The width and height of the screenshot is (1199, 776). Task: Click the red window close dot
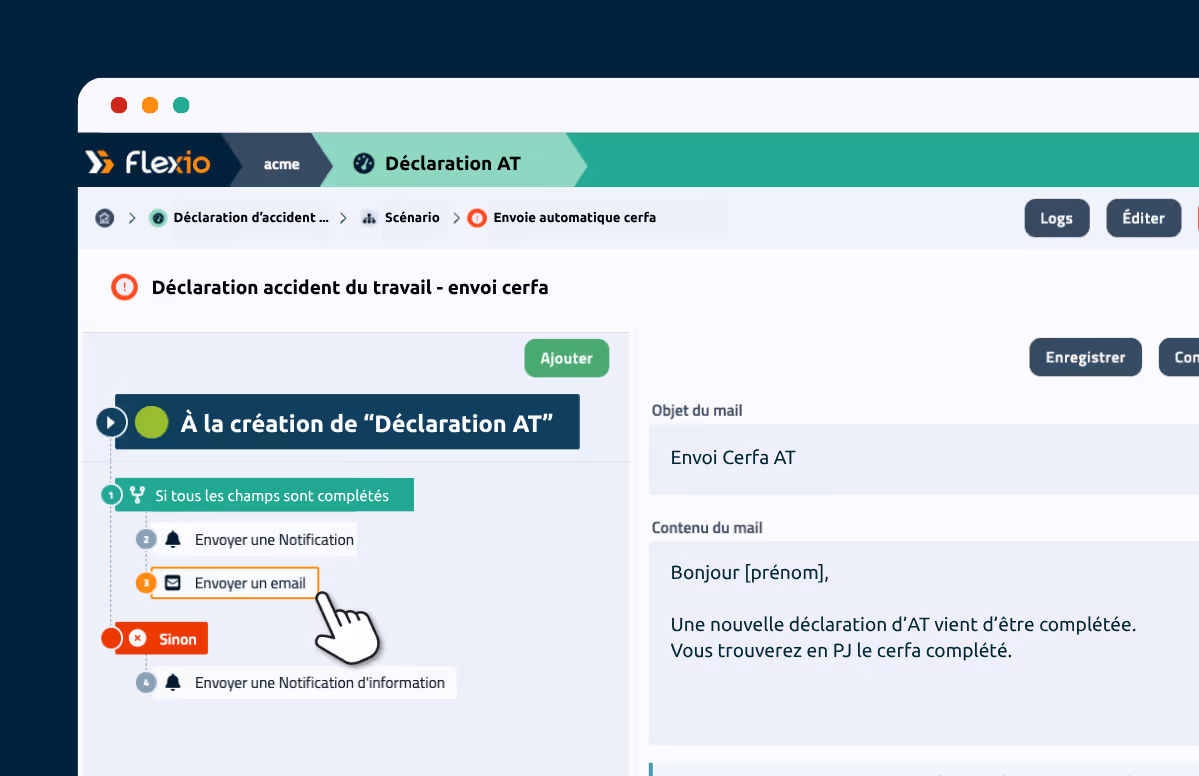[x=119, y=105]
